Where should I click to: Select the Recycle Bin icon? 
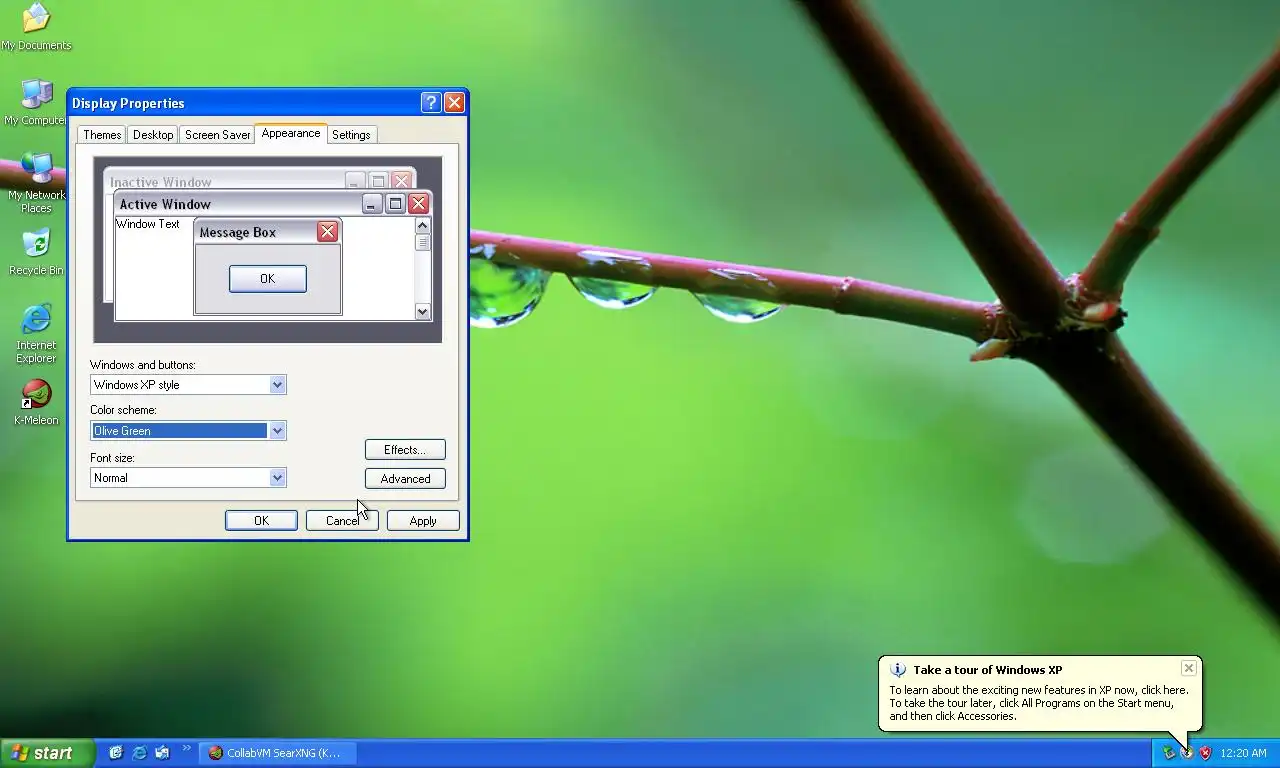tap(36, 252)
